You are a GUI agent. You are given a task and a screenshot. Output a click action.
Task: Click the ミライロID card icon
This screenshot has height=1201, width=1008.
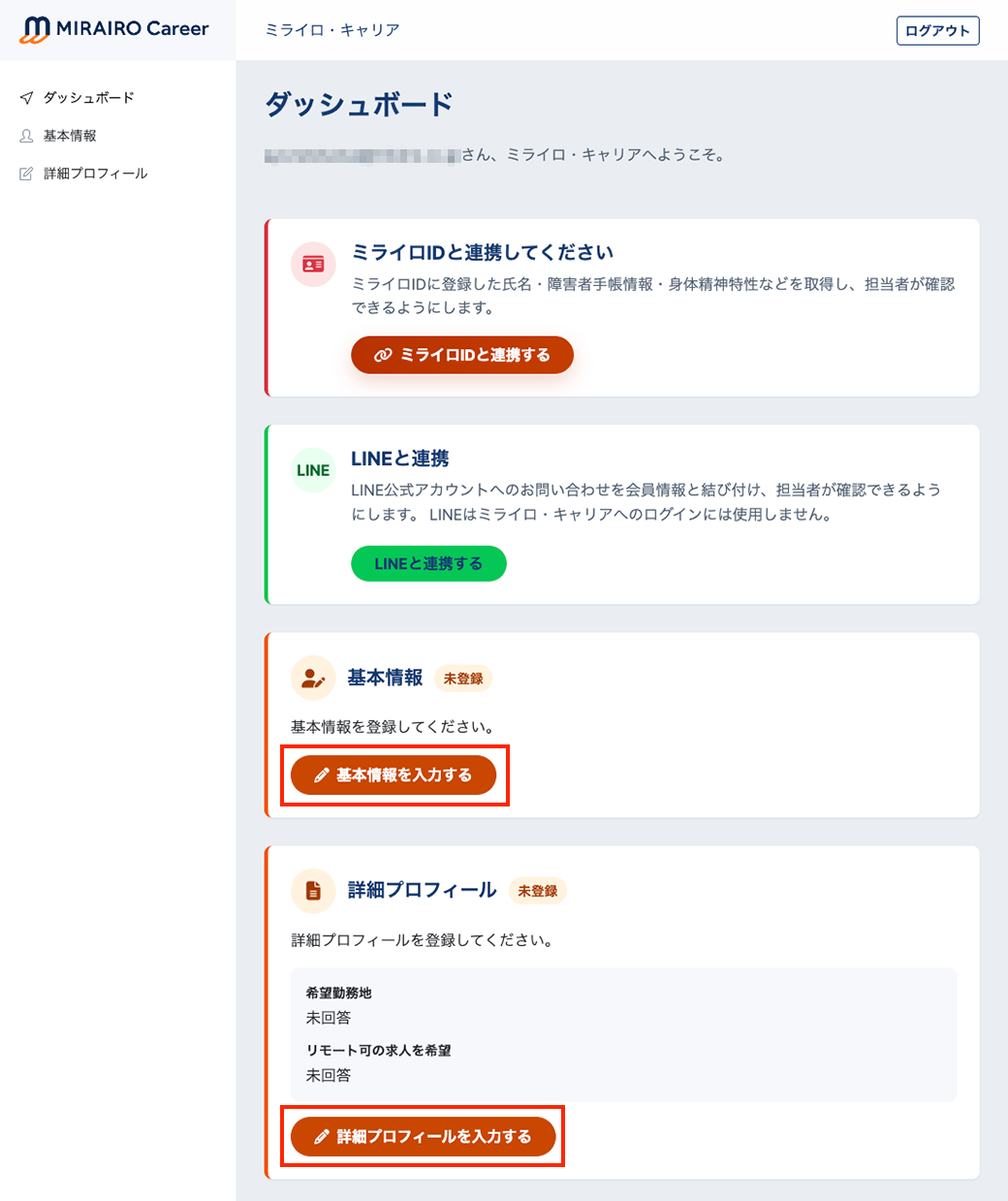coord(313,264)
